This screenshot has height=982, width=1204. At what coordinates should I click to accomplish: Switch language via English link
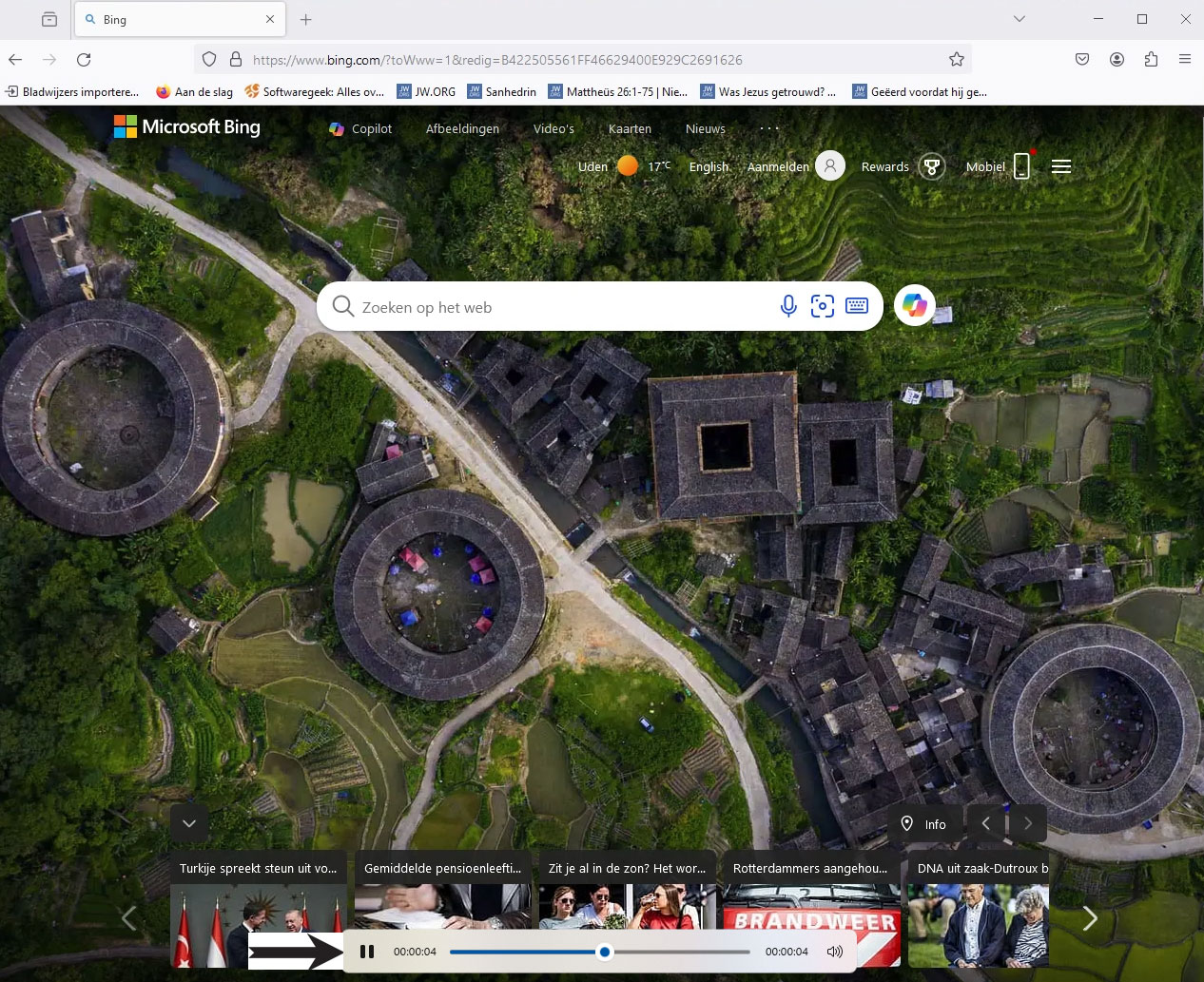[x=709, y=166]
